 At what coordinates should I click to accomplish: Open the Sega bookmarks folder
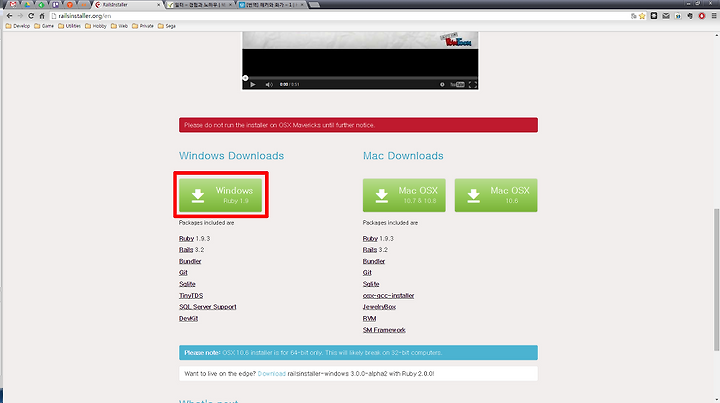tap(167, 26)
